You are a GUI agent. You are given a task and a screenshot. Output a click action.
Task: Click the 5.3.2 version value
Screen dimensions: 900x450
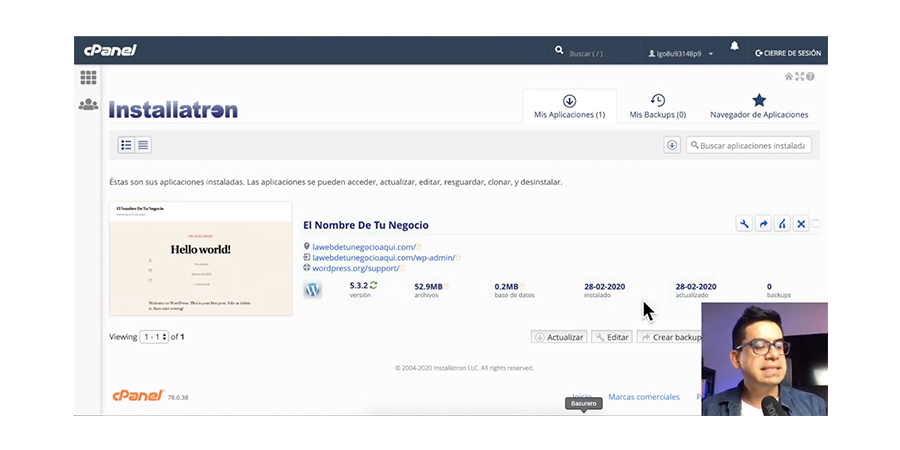[359, 285]
